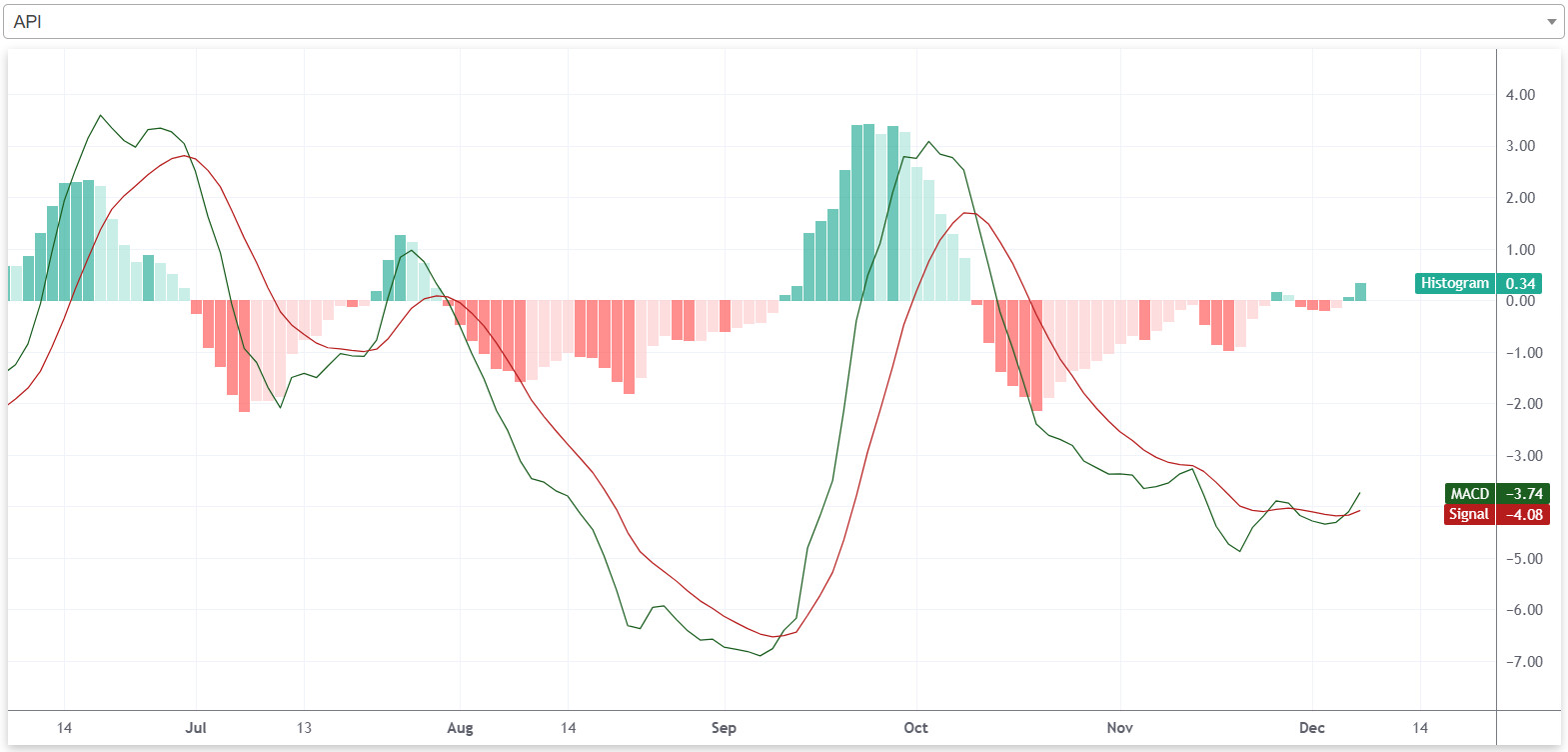Image resolution: width=1568 pixels, height=752 pixels.
Task: Open the API symbol dropdown
Action: [x=784, y=21]
